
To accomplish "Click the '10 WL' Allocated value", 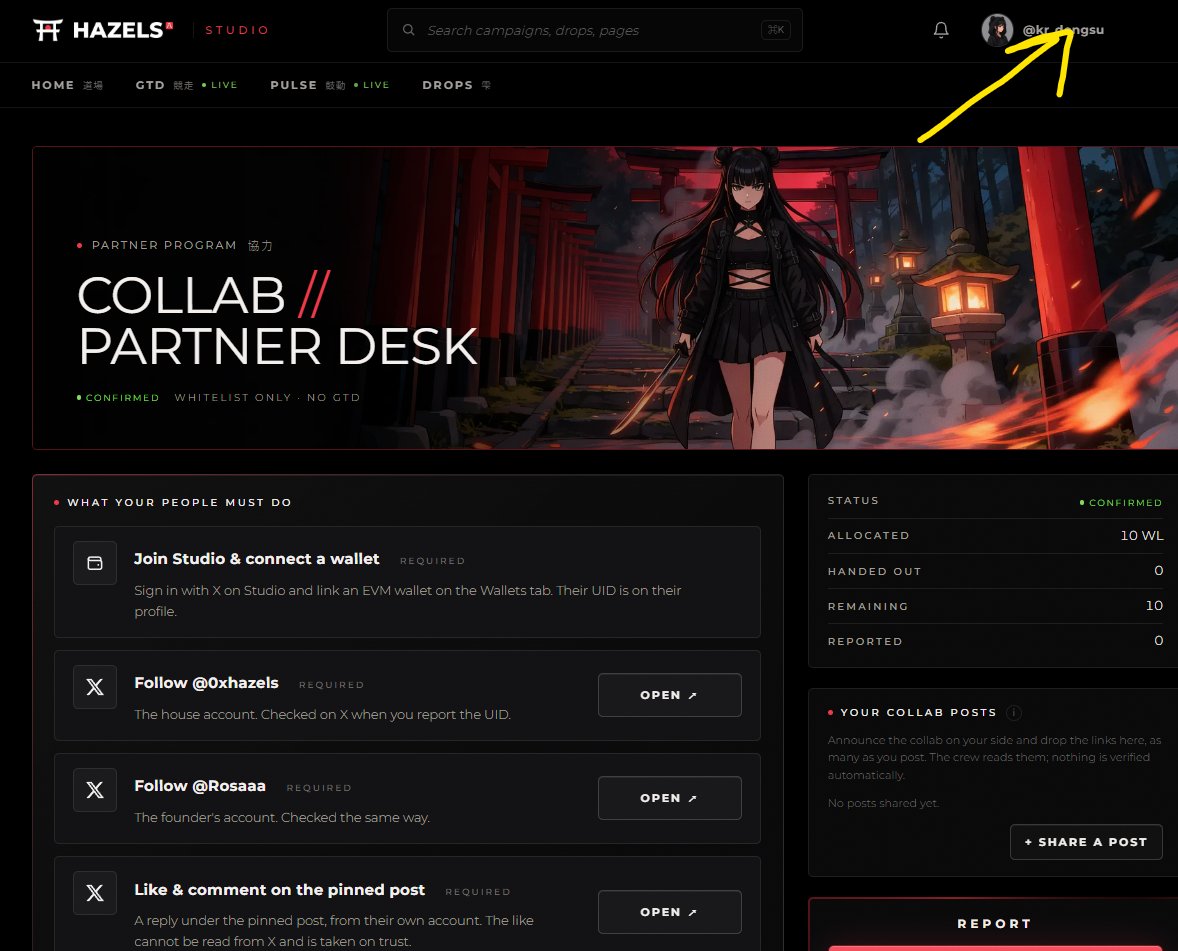I will (x=1142, y=536).
